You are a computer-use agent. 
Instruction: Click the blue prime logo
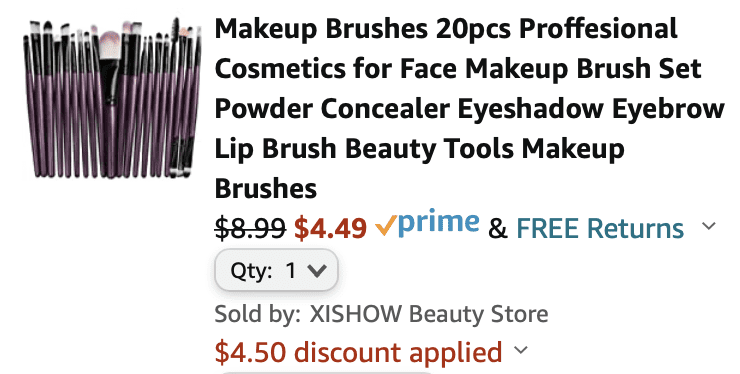tap(438, 223)
